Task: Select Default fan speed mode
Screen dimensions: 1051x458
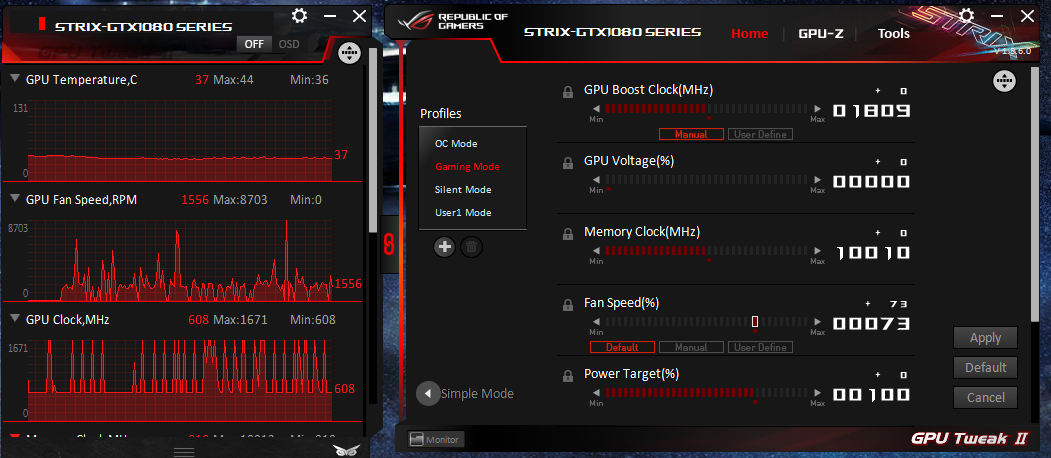Action: pos(623,347)
